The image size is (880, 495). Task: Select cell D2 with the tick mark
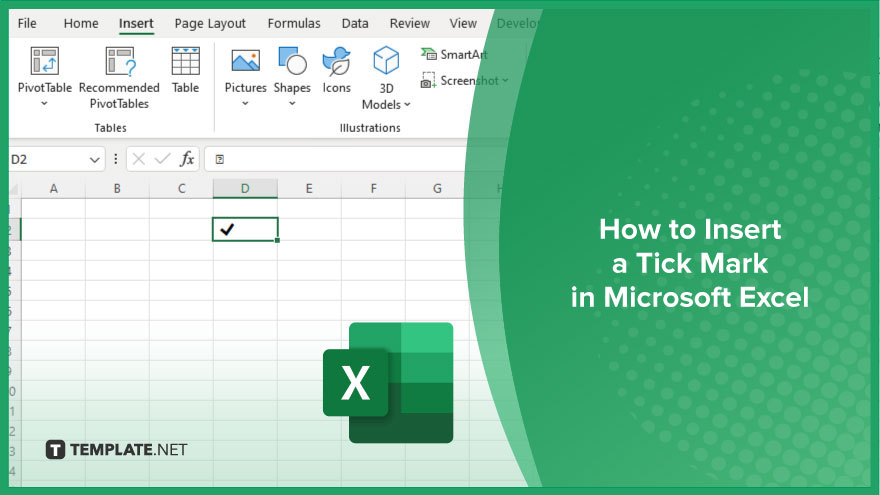click(x=245, y=230)
